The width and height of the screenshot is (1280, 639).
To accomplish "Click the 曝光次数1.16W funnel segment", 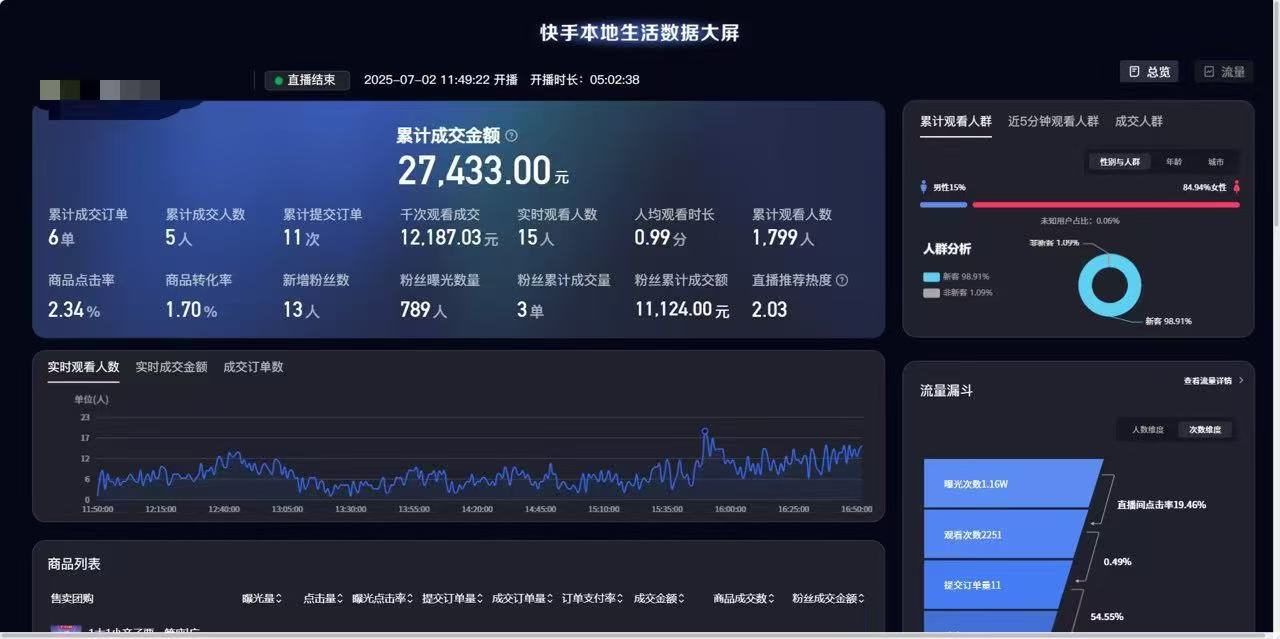I will 1012,484.
